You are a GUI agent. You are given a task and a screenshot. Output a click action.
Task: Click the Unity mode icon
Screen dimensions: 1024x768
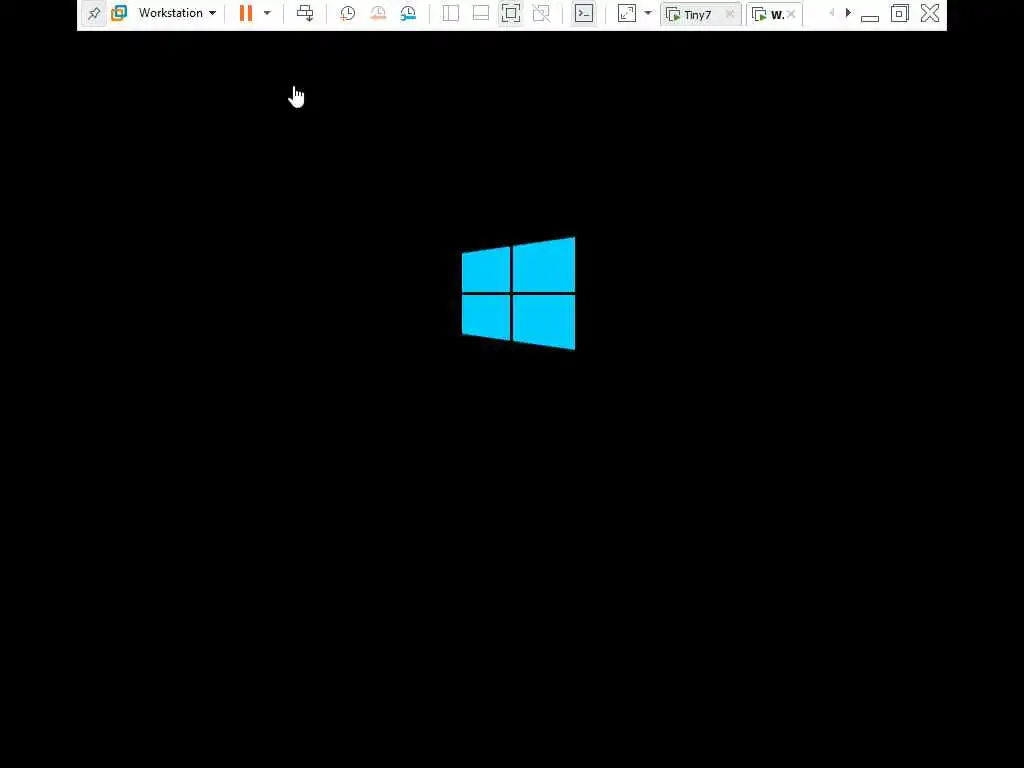[x=541, y=13]
